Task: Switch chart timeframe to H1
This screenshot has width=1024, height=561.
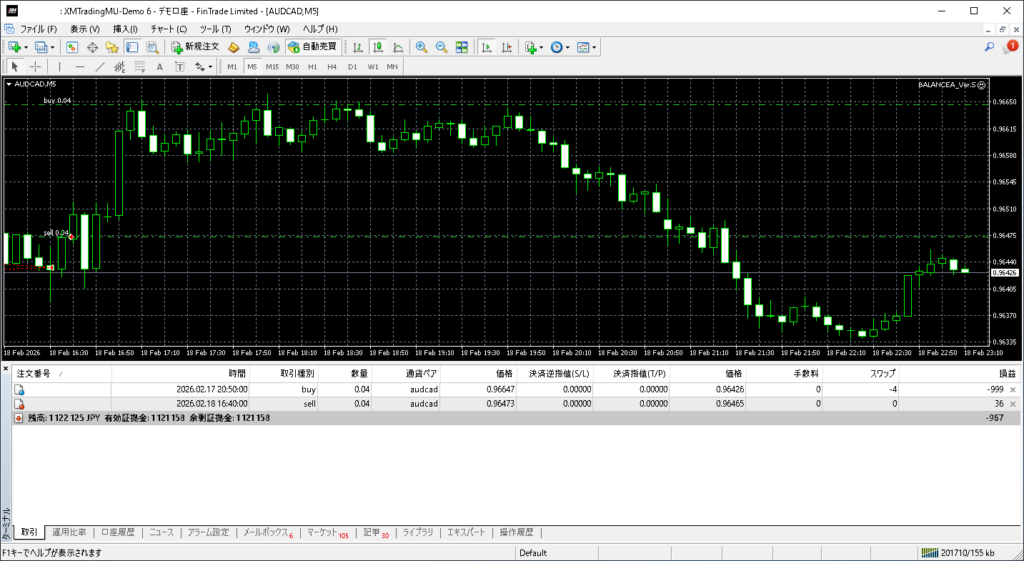Action: tap(313, 67)
